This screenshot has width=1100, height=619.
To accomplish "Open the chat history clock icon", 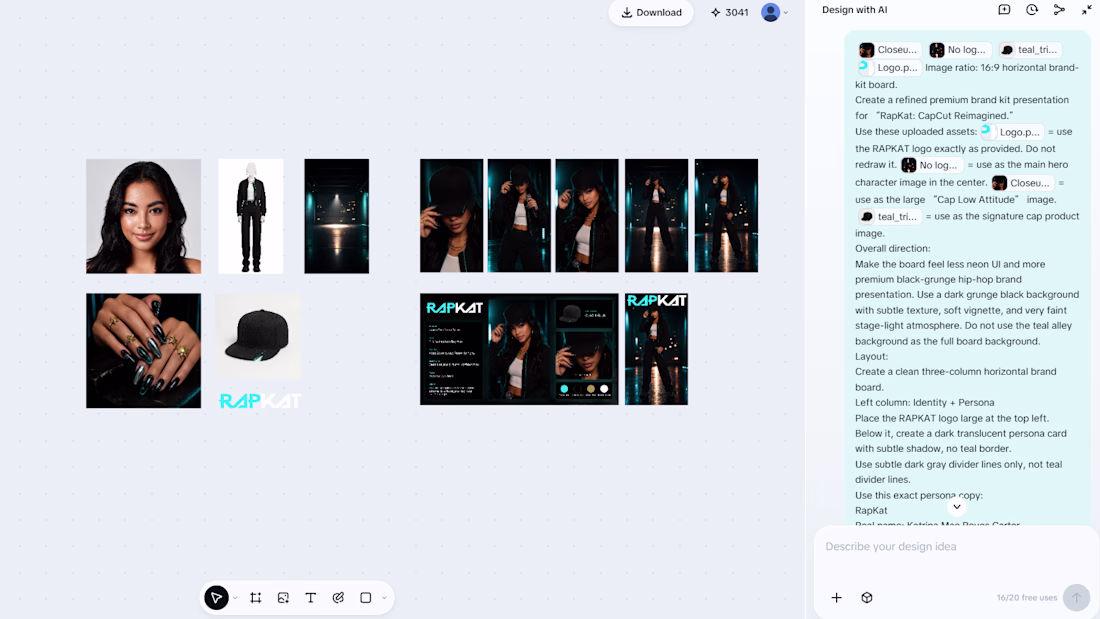I will (x=1032, y=10).
